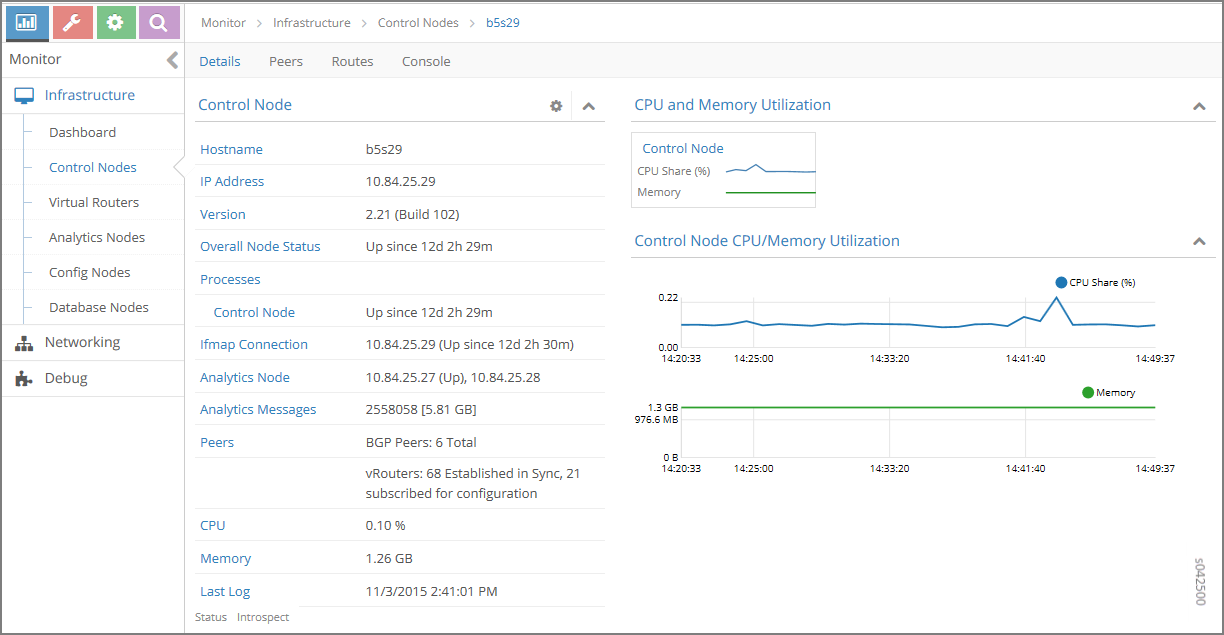Switch to the Routes tab
This screenshot has height=635, width=1224.
pyautogui.click(x=352, y=61)
